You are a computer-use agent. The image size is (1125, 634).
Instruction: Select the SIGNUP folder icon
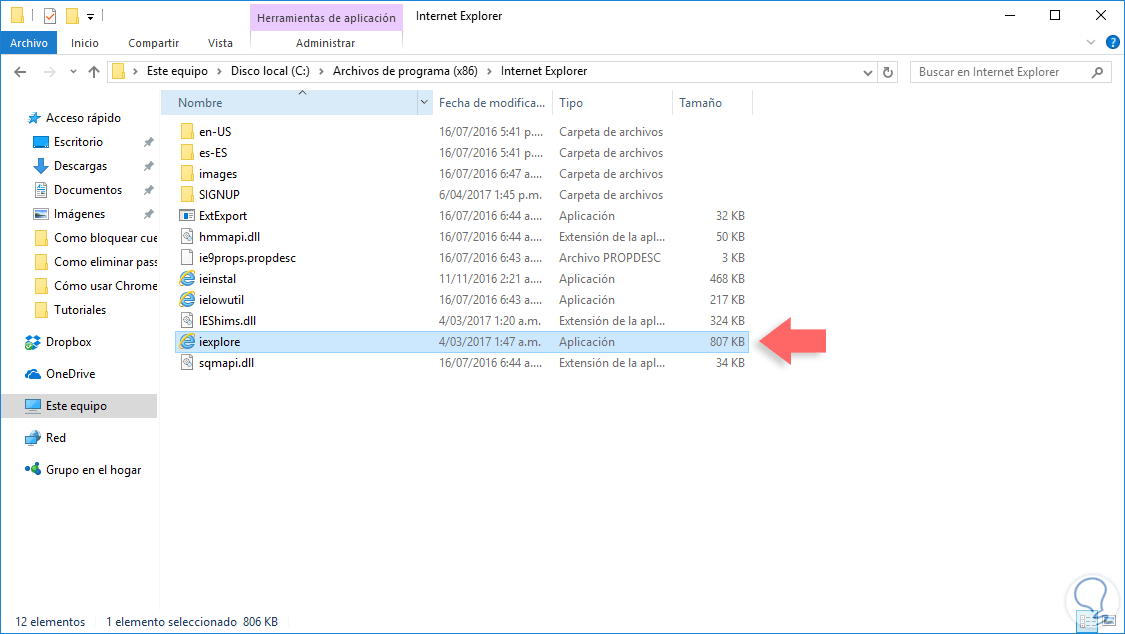187,194
